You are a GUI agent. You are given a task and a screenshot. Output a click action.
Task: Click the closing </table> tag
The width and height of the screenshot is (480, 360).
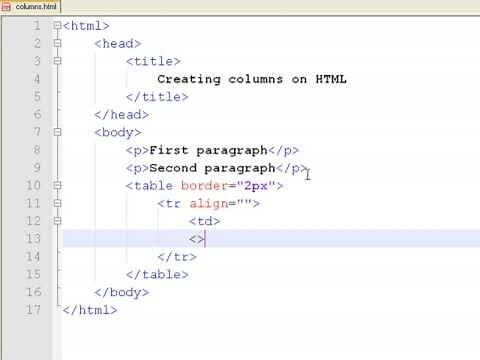point(157,275)
